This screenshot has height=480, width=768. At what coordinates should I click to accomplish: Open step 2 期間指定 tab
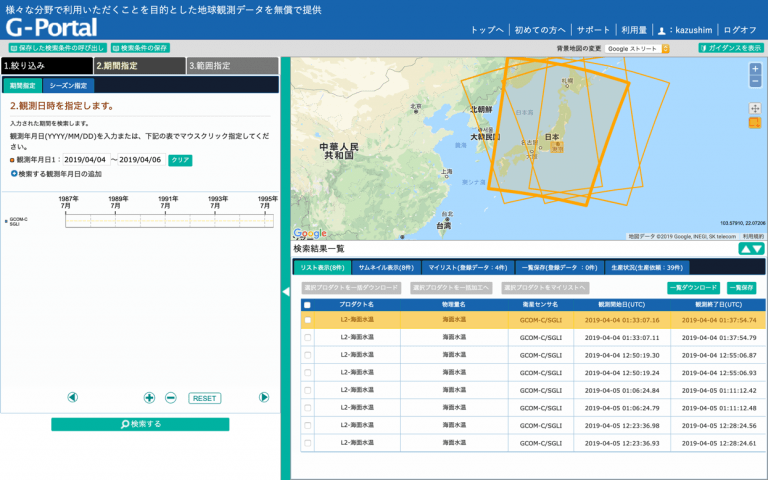coord(140,66)
